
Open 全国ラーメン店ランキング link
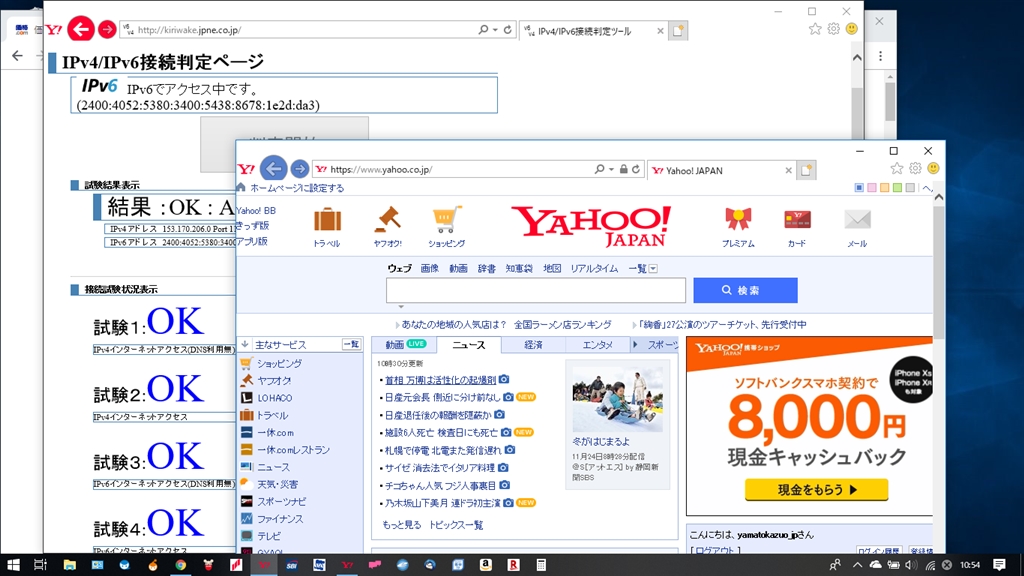coord(562,325)
